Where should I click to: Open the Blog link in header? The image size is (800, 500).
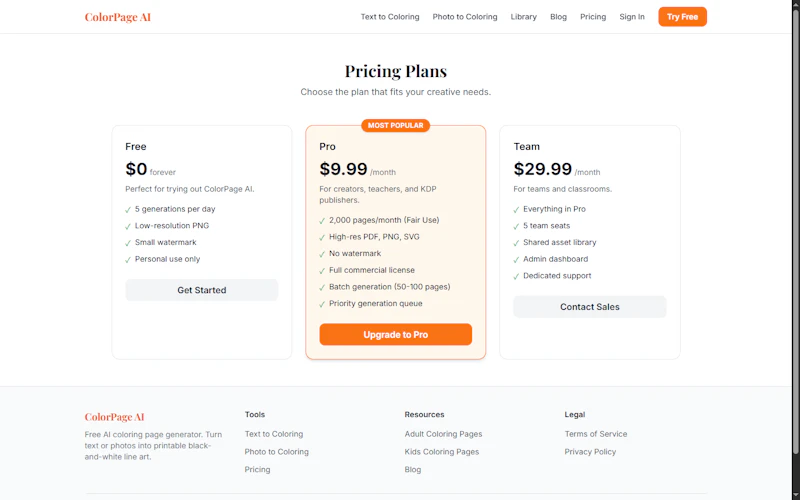(x=558, y=17)
